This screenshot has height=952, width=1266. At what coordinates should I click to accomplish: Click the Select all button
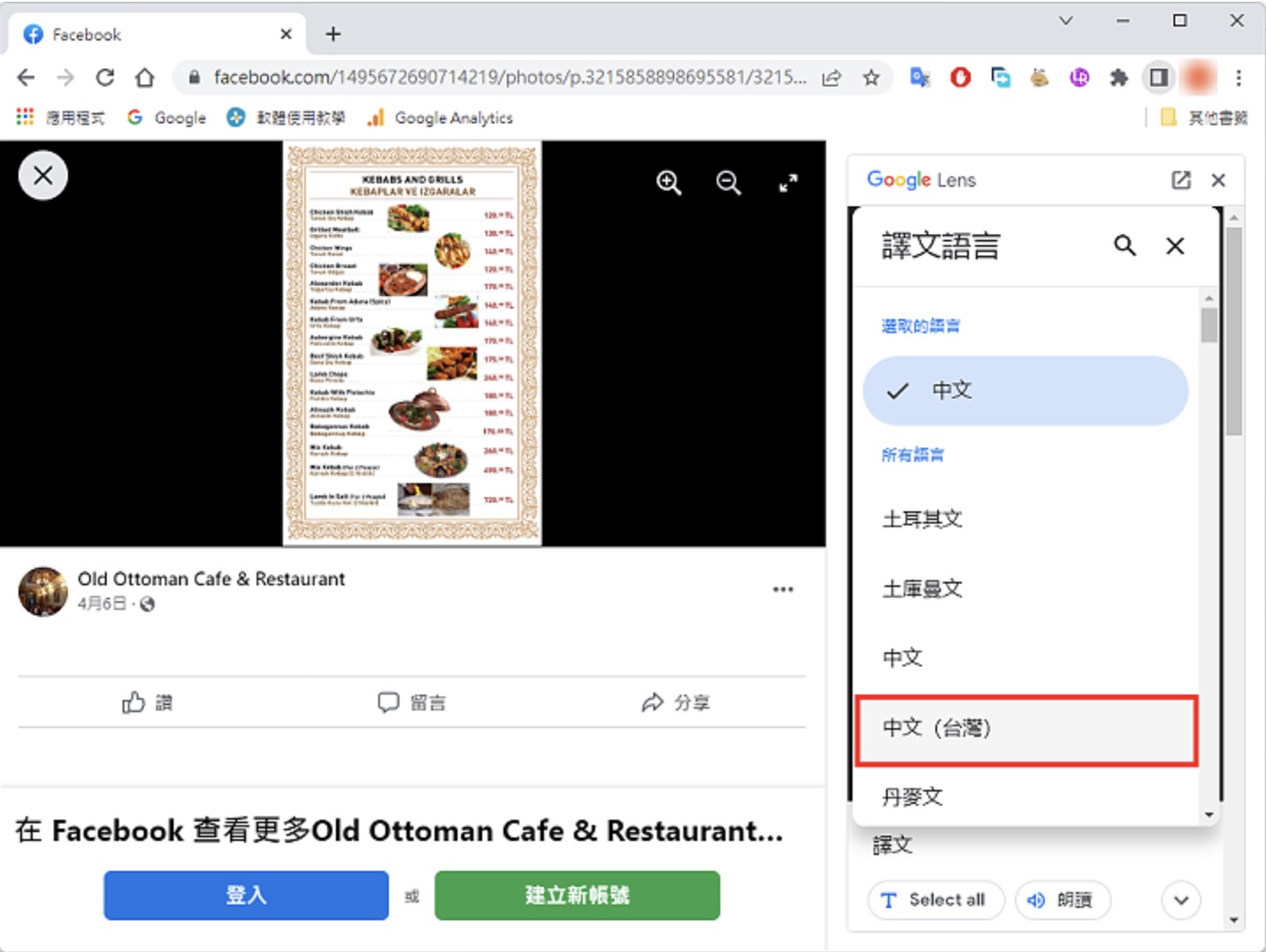tap(935, 900)
